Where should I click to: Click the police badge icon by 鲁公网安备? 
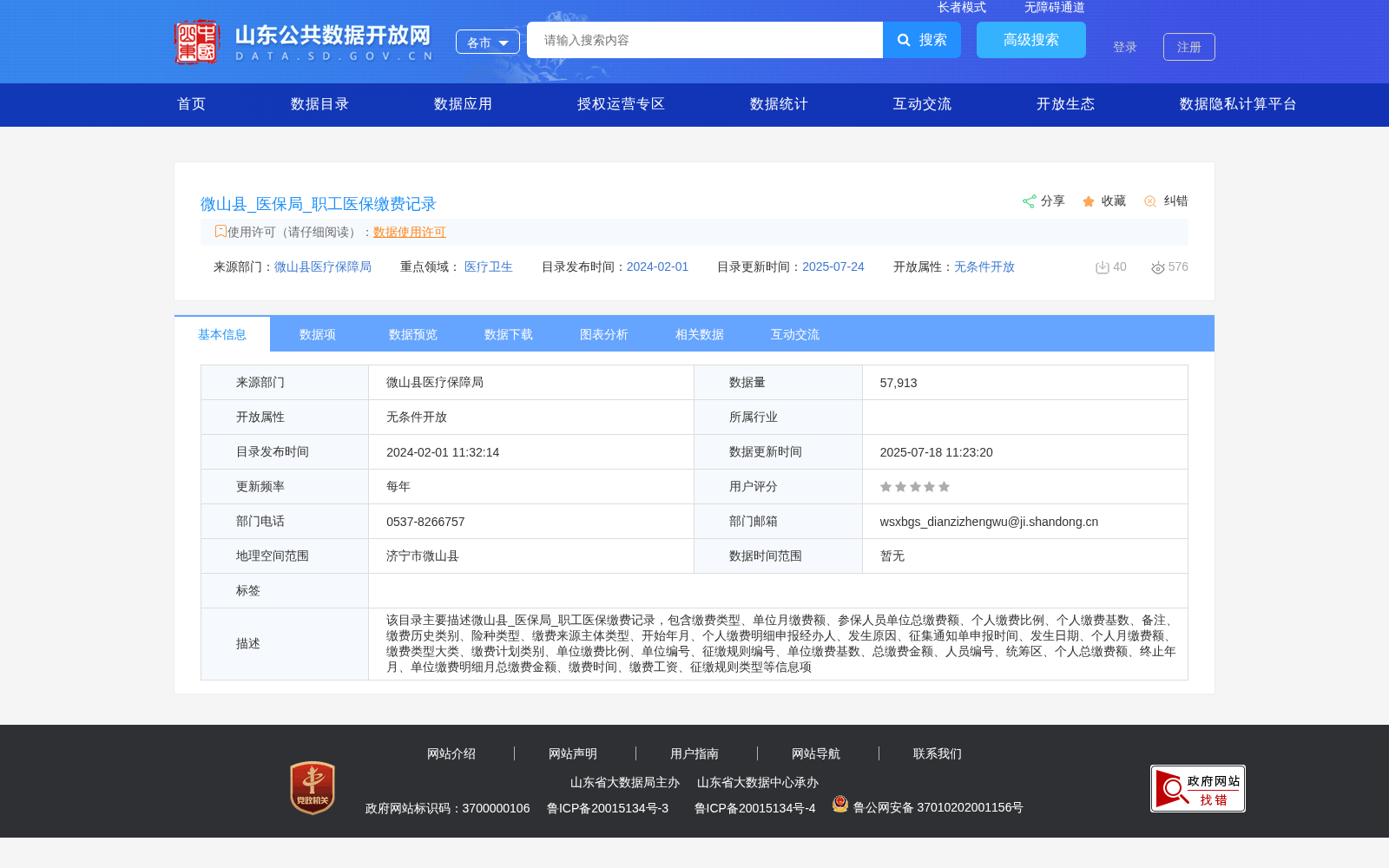point(839,804)
